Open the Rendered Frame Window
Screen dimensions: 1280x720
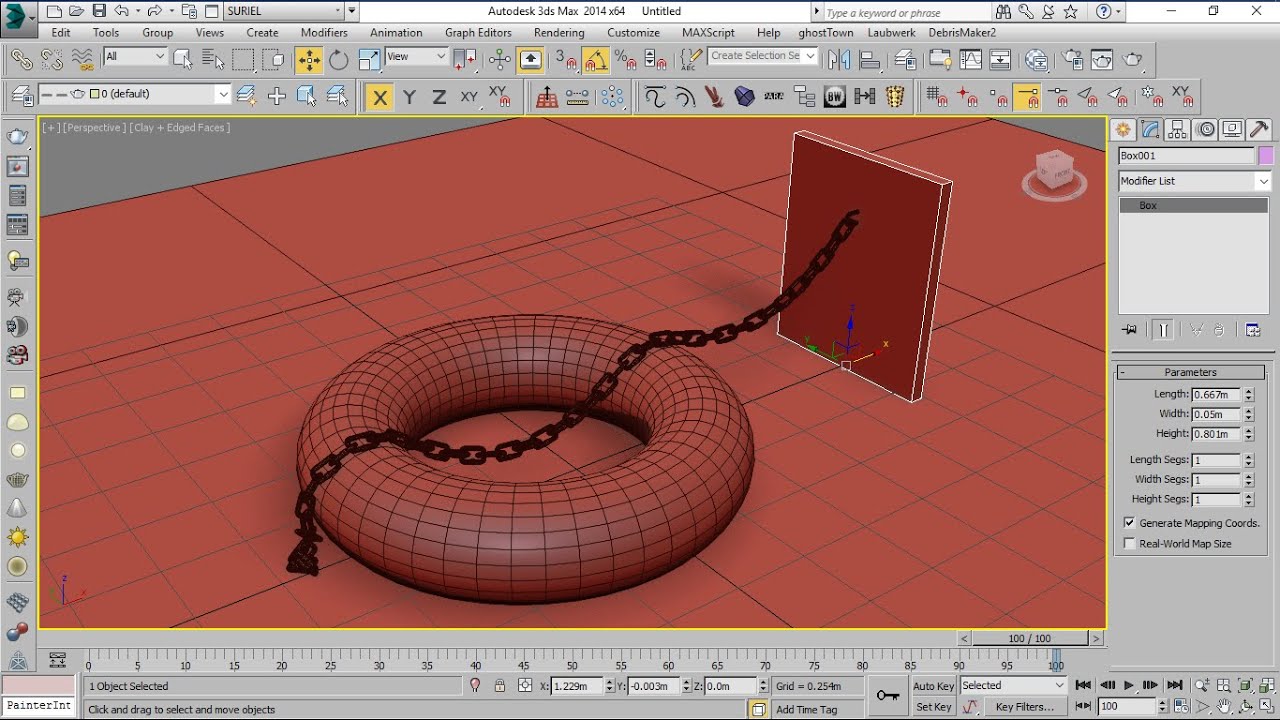pos(1101,59)
